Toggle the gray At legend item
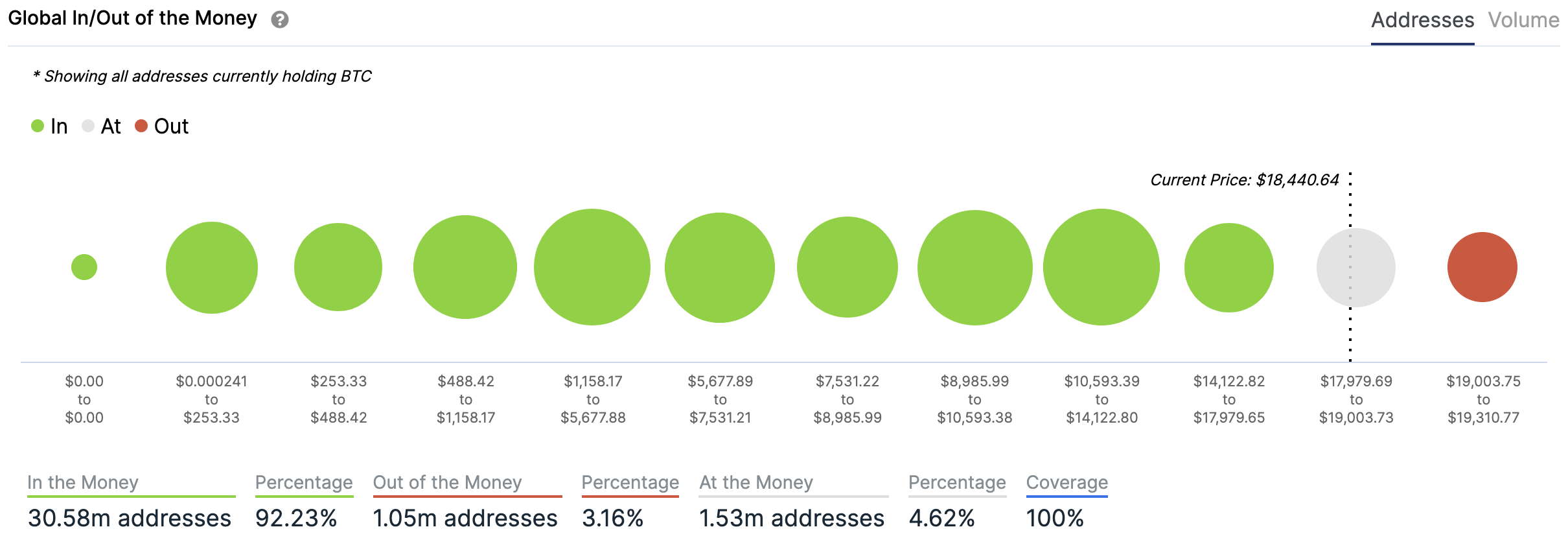Viewport: 1568px width, 551px height. 102,126
